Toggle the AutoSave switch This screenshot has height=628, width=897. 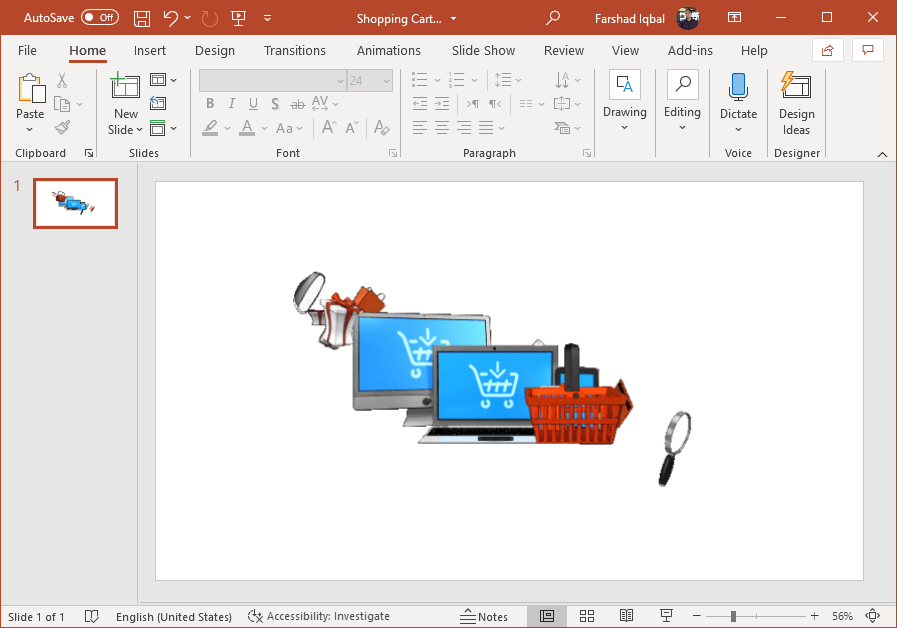(x=99, y=18)
